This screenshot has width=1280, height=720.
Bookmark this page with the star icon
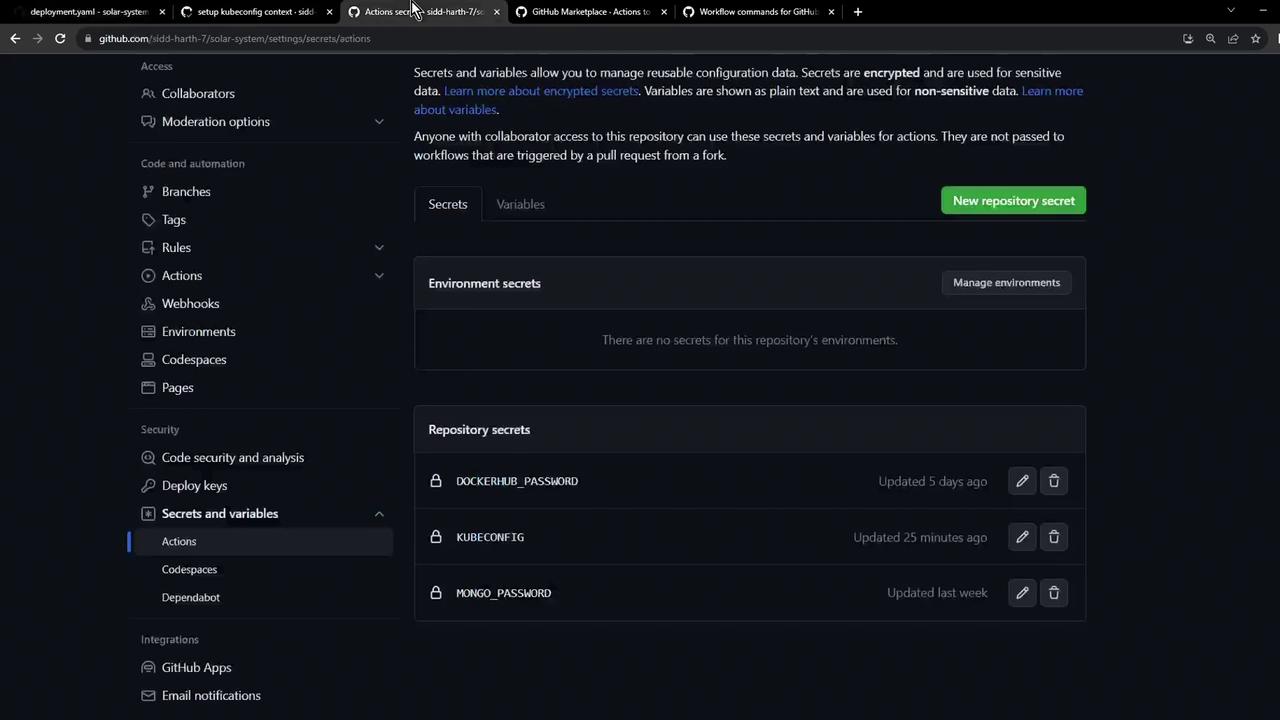point(1255,39)
